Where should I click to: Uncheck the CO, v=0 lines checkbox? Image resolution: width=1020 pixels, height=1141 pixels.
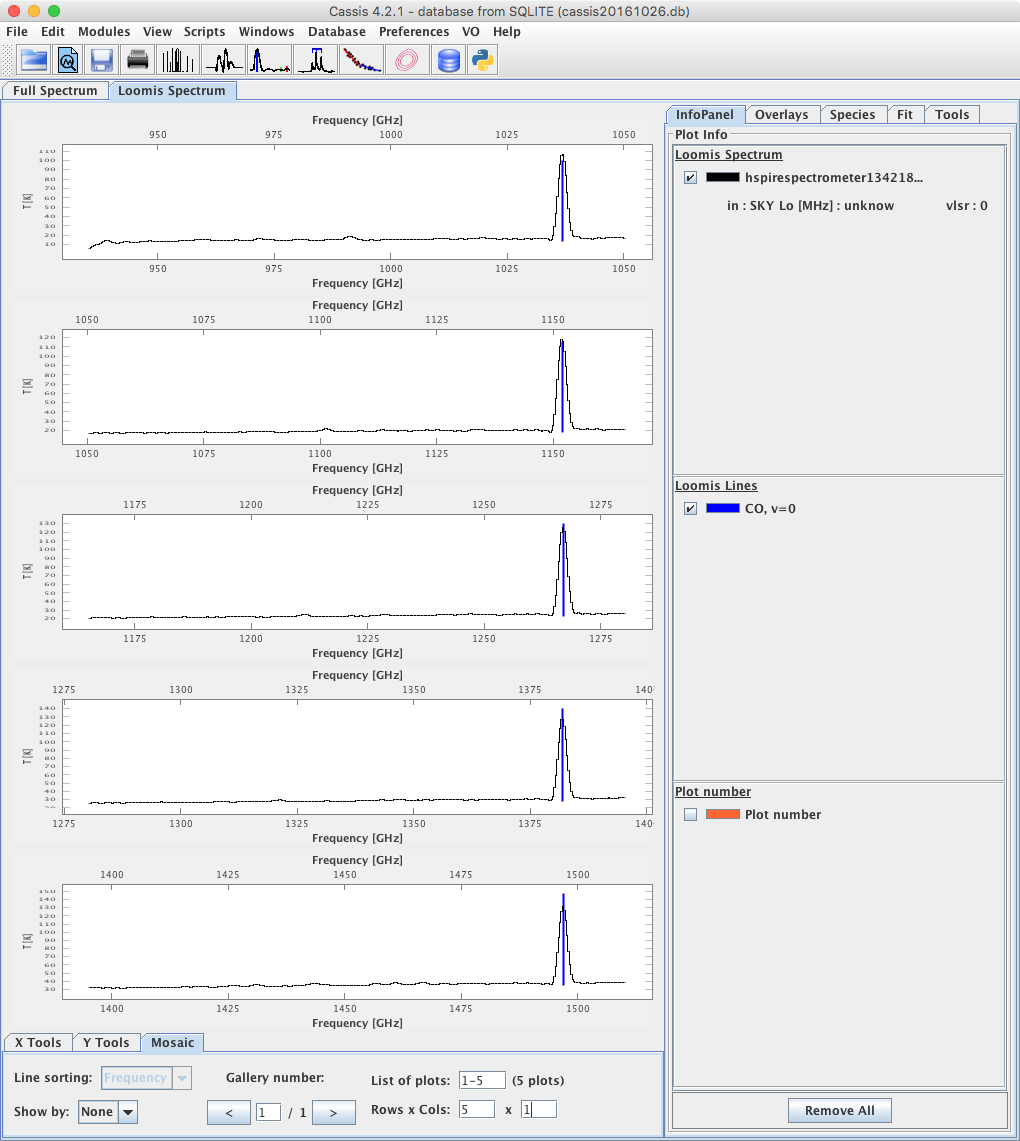coord(690,509)
